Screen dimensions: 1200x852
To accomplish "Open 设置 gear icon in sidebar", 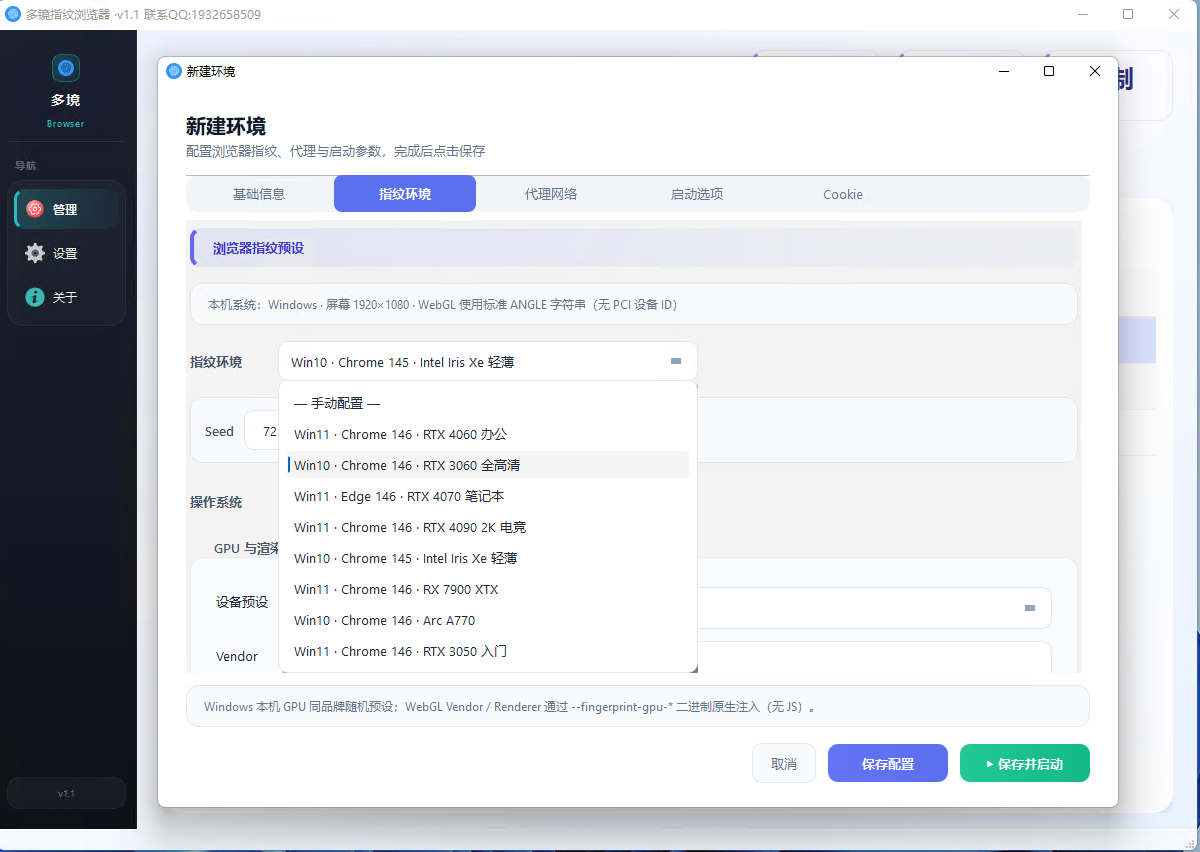I will 35,253.
